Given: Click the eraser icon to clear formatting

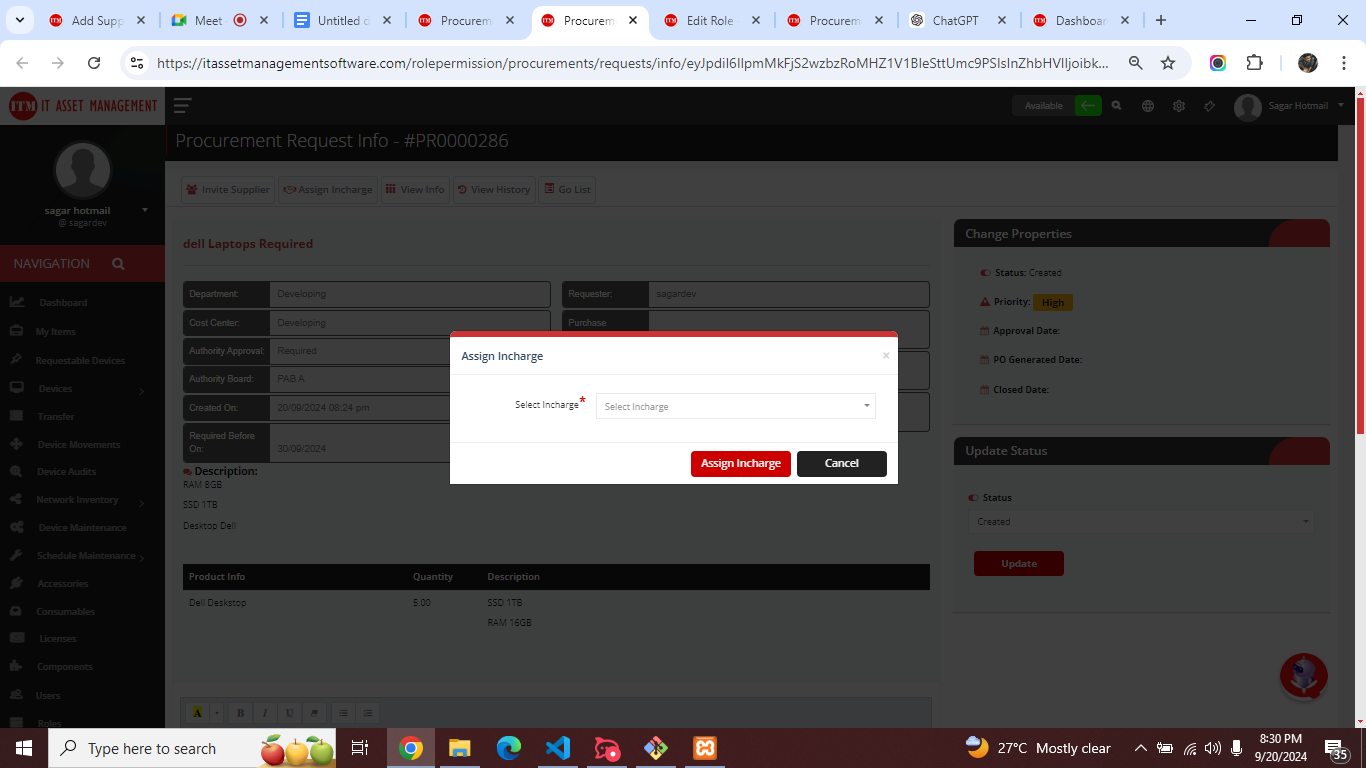Looking at the screenshot, I should [x=314, y=712].
